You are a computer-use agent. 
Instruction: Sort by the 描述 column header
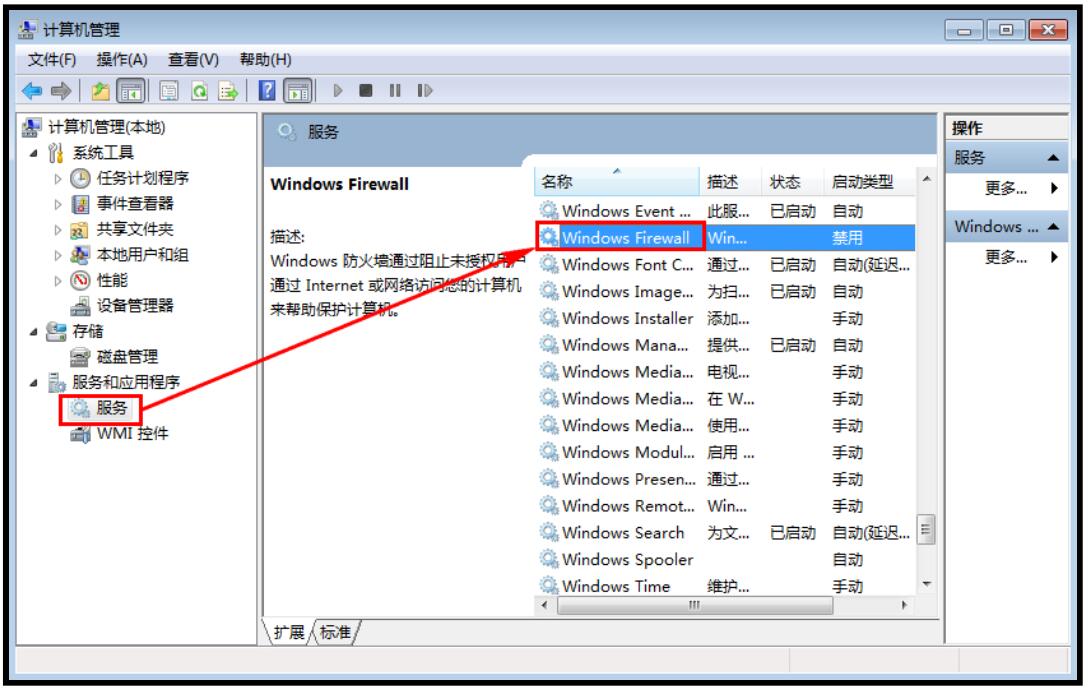(731, 182)
